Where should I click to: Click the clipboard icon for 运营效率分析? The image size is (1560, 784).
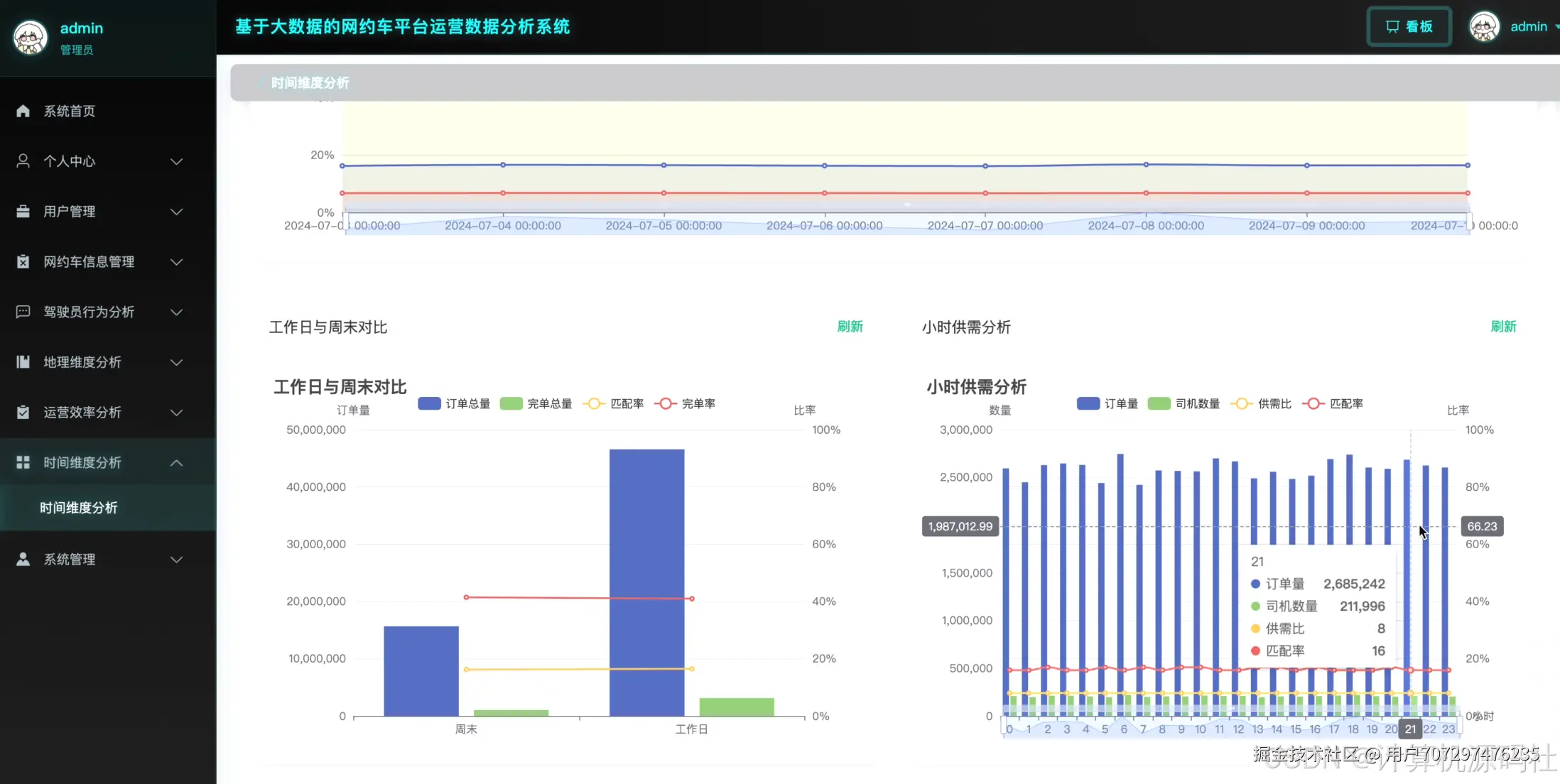point(23,412)
